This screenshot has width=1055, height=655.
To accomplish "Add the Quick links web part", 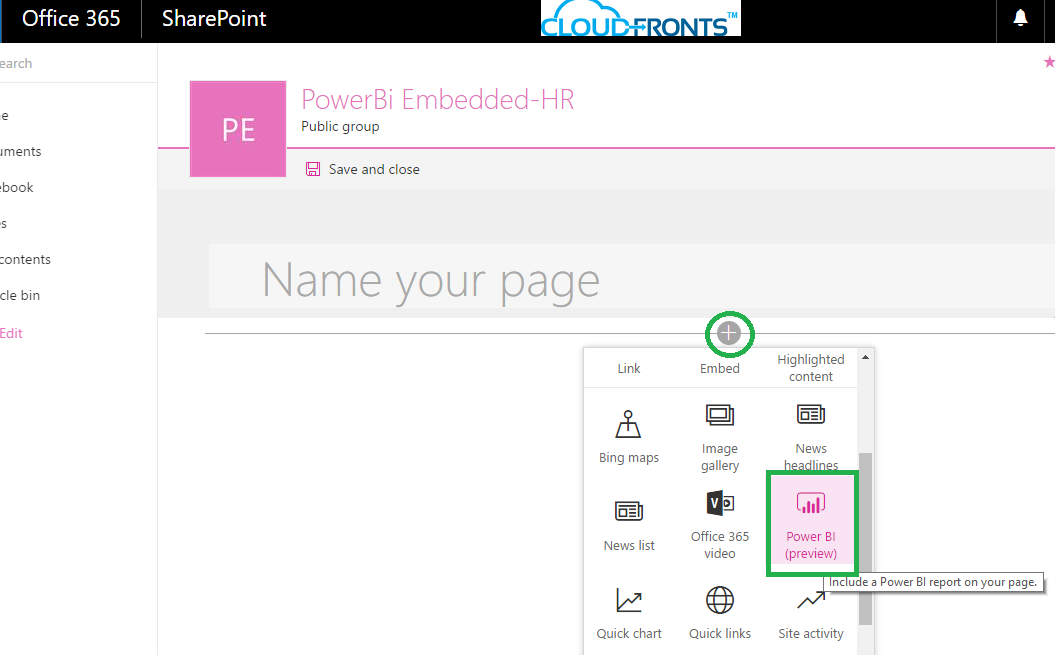I will pos(719,613).
